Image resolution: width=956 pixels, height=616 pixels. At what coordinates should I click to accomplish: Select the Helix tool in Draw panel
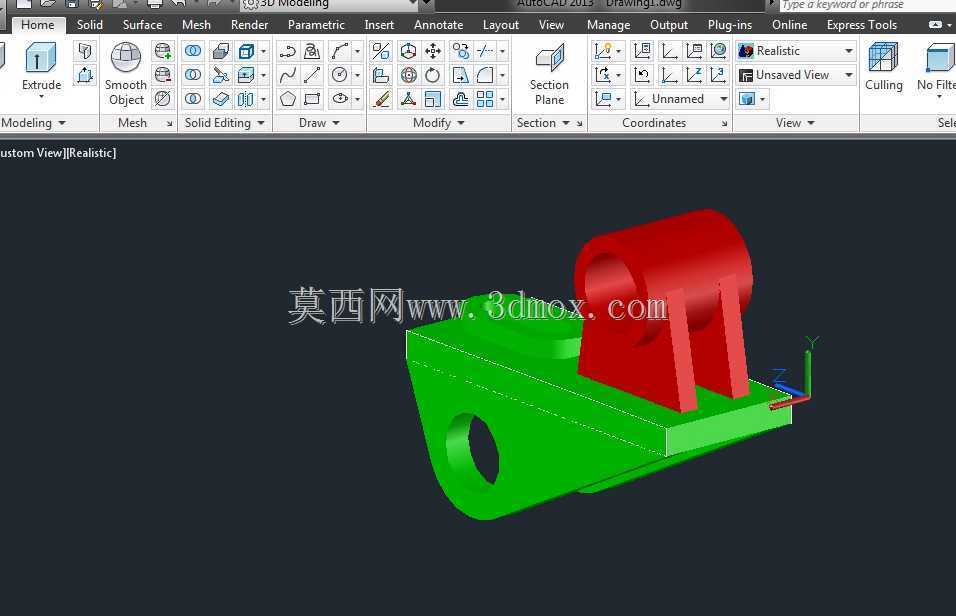[312, 51]
